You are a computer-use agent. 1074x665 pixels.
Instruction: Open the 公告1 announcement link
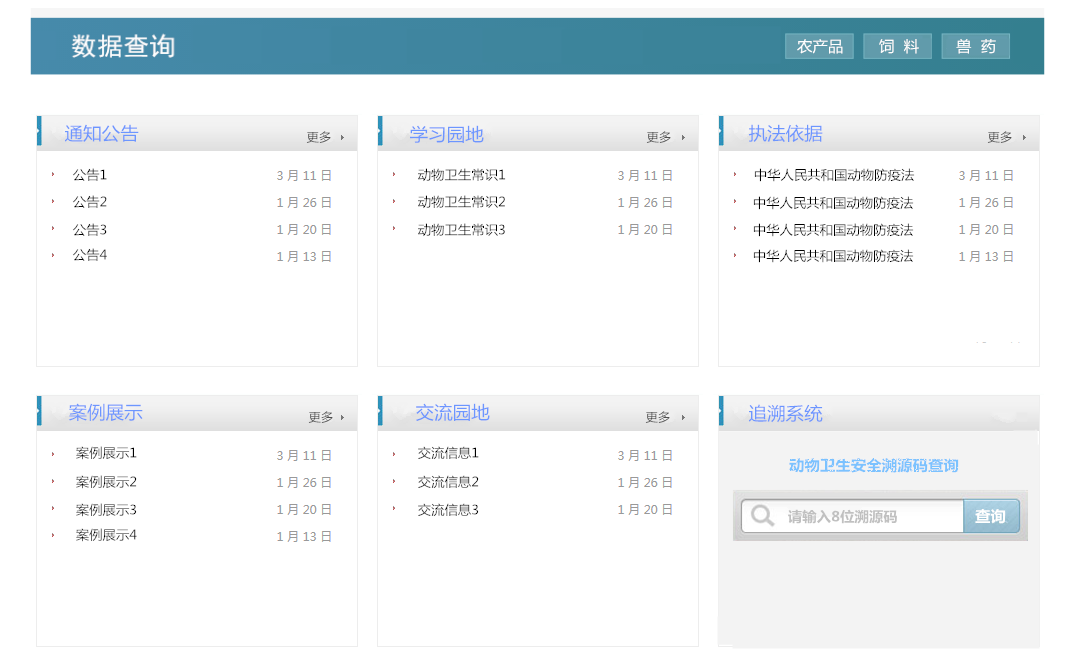coord(89,175)
